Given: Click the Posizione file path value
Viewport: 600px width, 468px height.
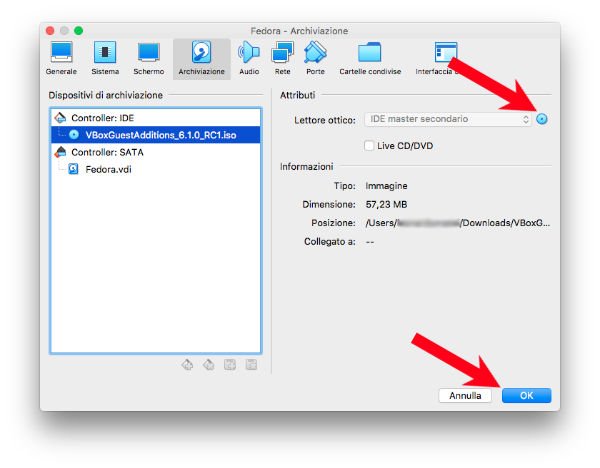Looking at the screenshot, I should point(458,223).
